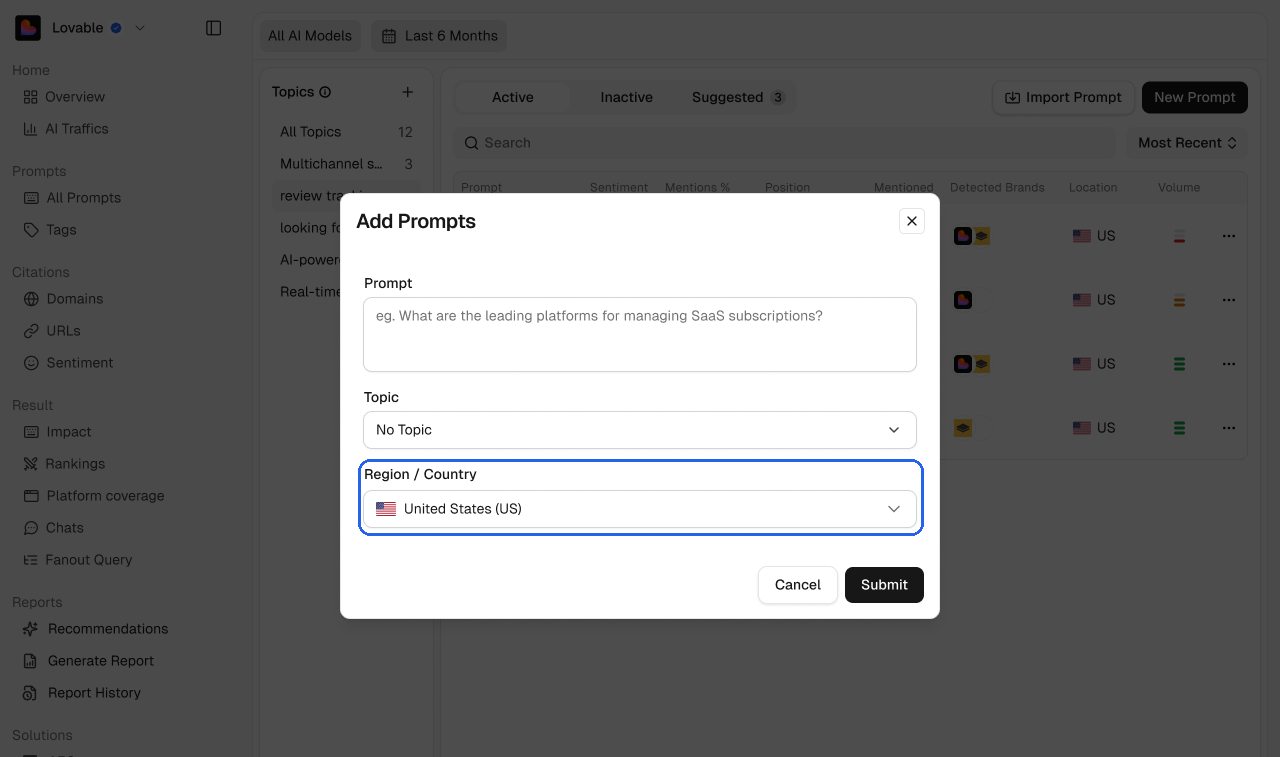This screenshot has width=1280, height=757.
Task: Sort by the Location column header
Action: click(1093, 187)
